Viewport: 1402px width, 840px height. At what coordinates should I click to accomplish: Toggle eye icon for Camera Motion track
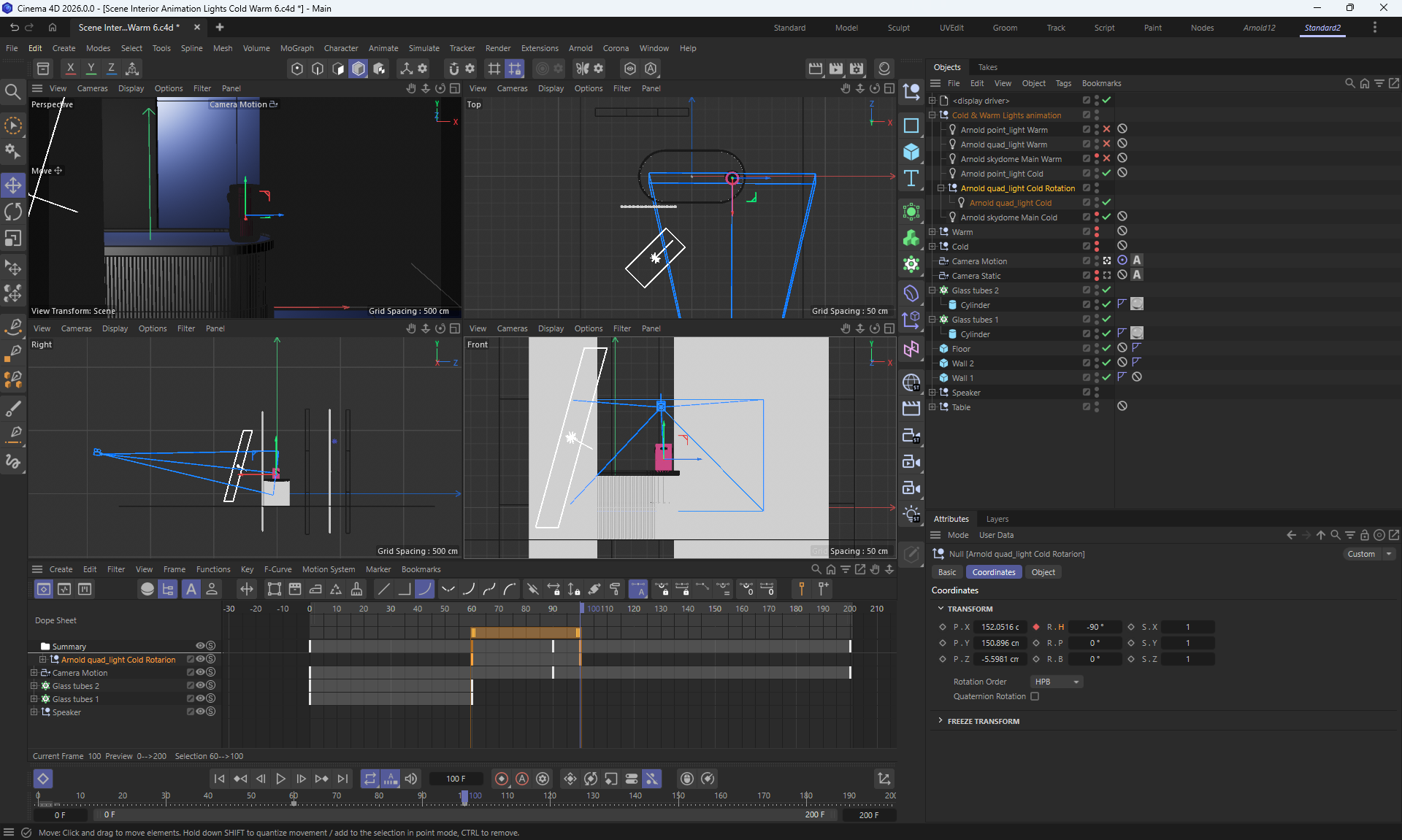click(x=200, y=672)
